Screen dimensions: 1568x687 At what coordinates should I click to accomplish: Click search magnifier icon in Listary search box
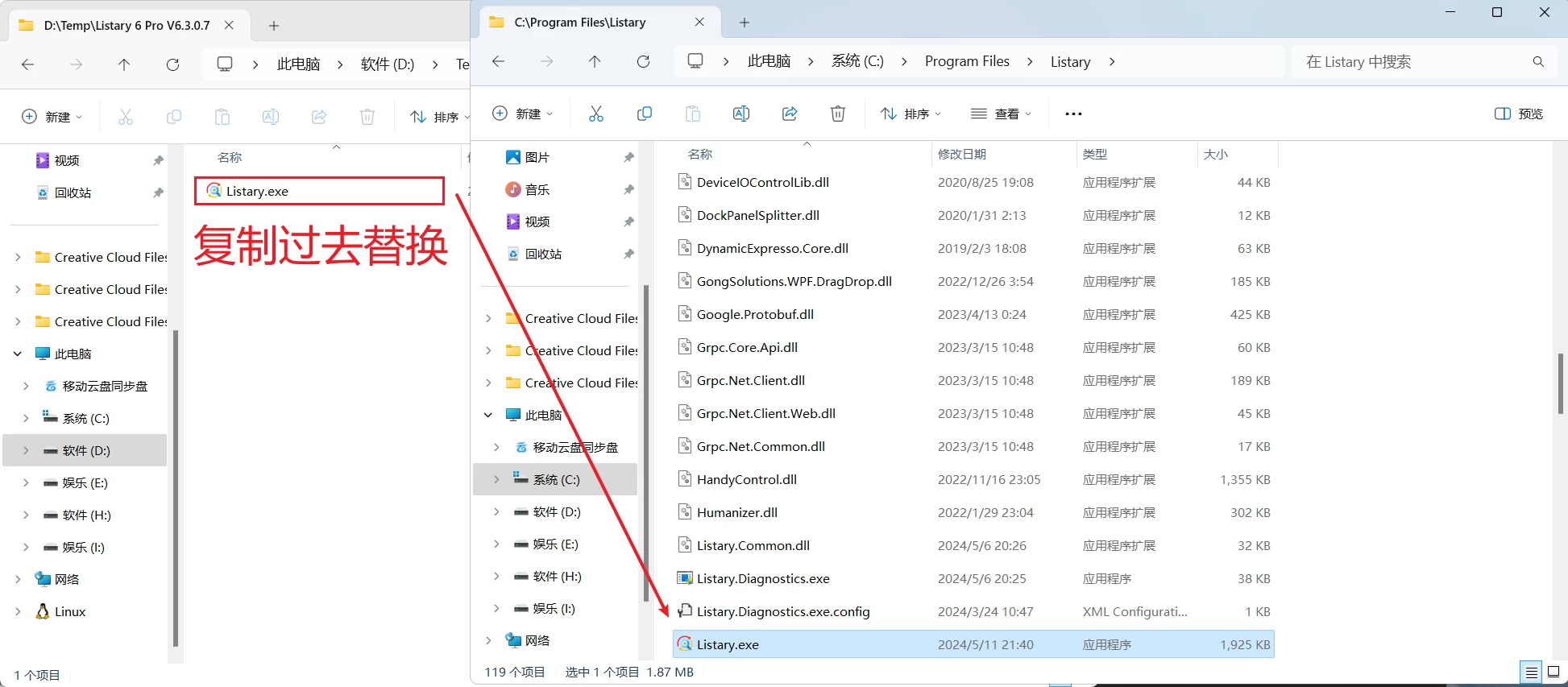coord(1538,61)
